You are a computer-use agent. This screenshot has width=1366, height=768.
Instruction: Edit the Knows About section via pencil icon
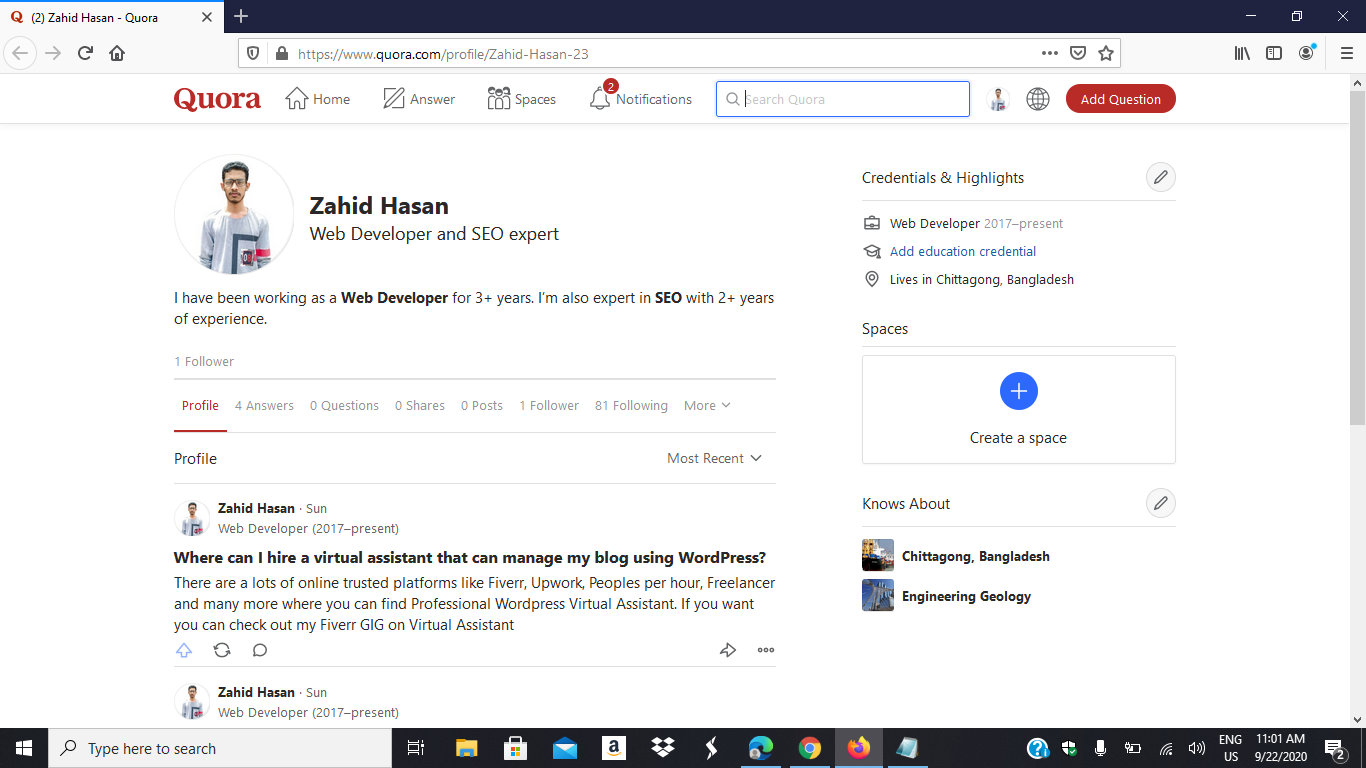(x=1160, y=503)
